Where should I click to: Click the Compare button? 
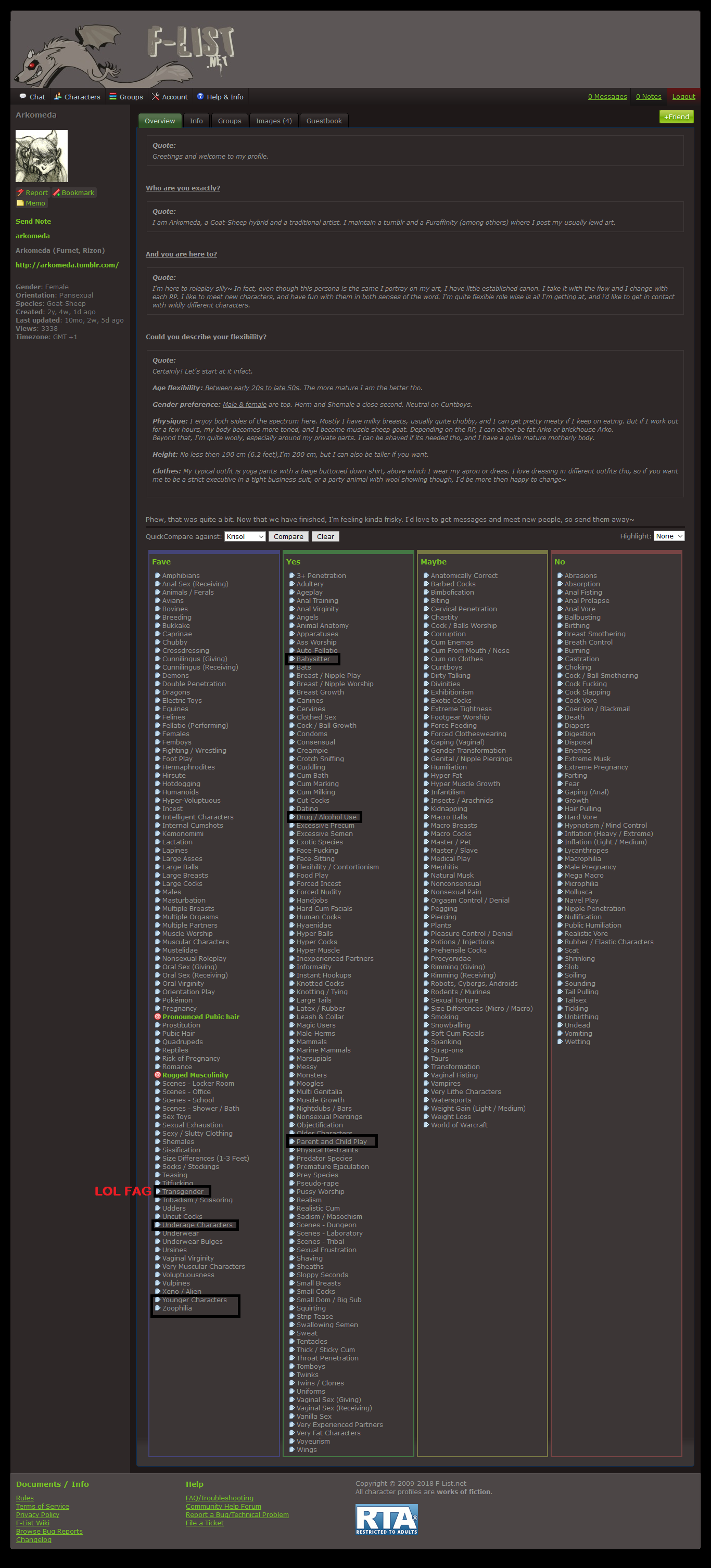point(288,536)
